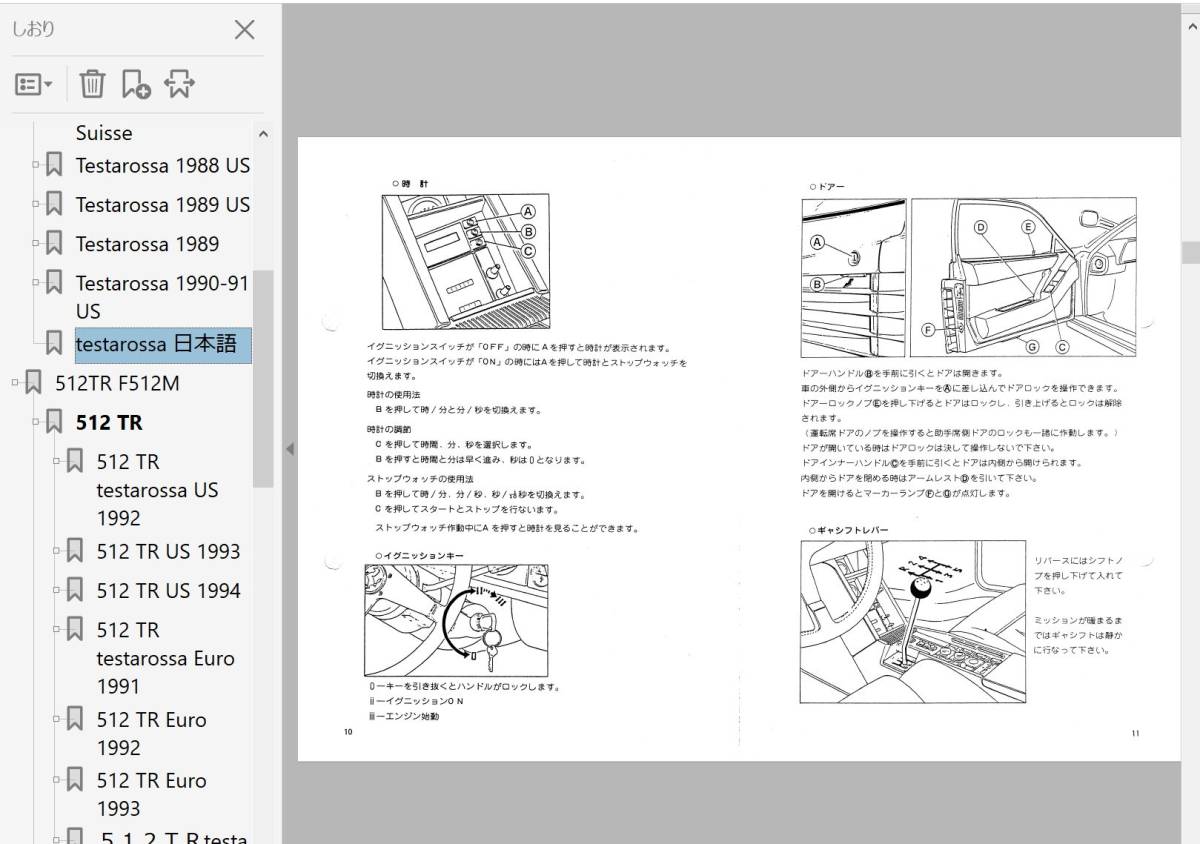
Task: Close the しおり bookmarks panel
Action: pos(244,30)
